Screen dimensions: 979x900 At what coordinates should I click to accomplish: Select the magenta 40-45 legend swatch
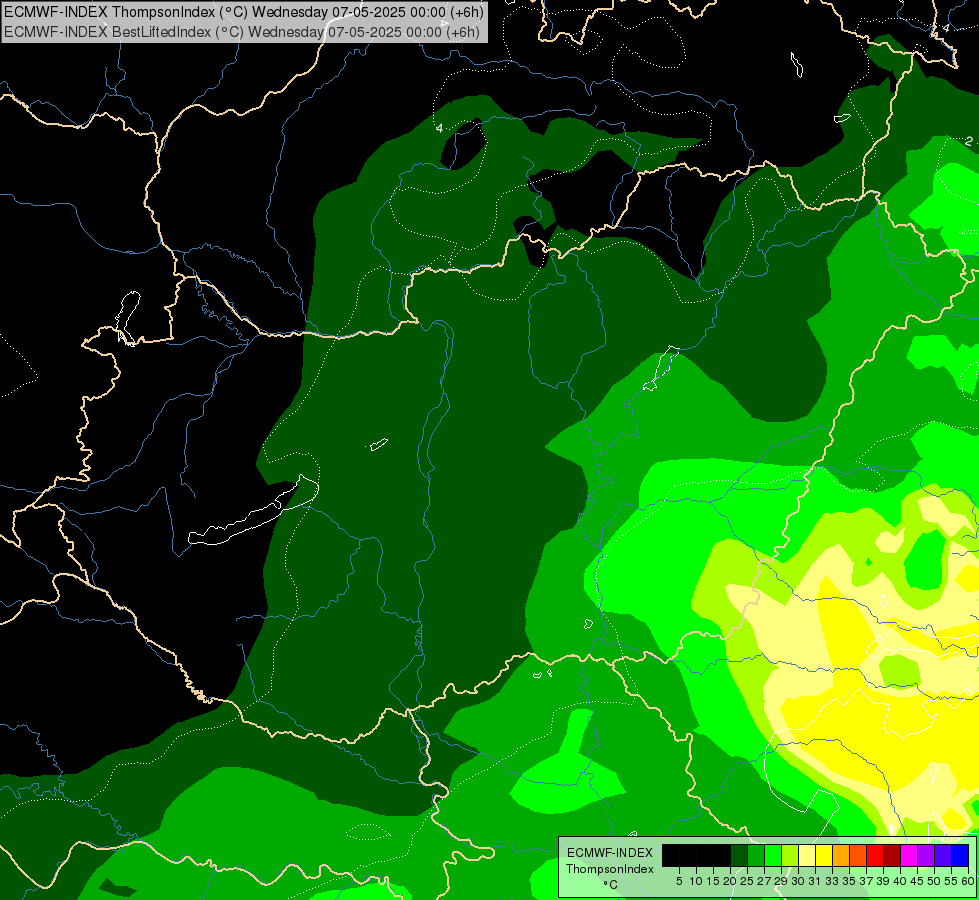click(x=909, y=855)
